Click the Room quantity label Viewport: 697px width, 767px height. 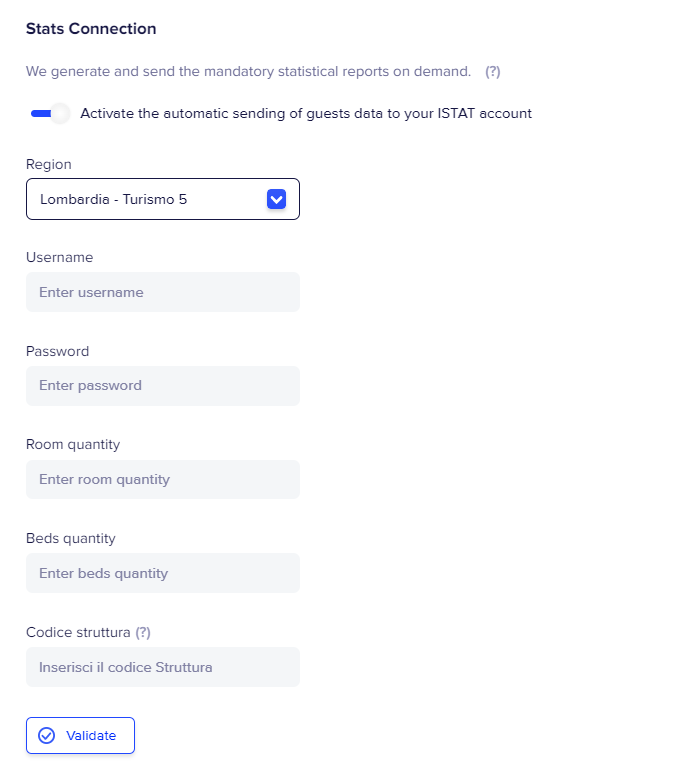73,444
